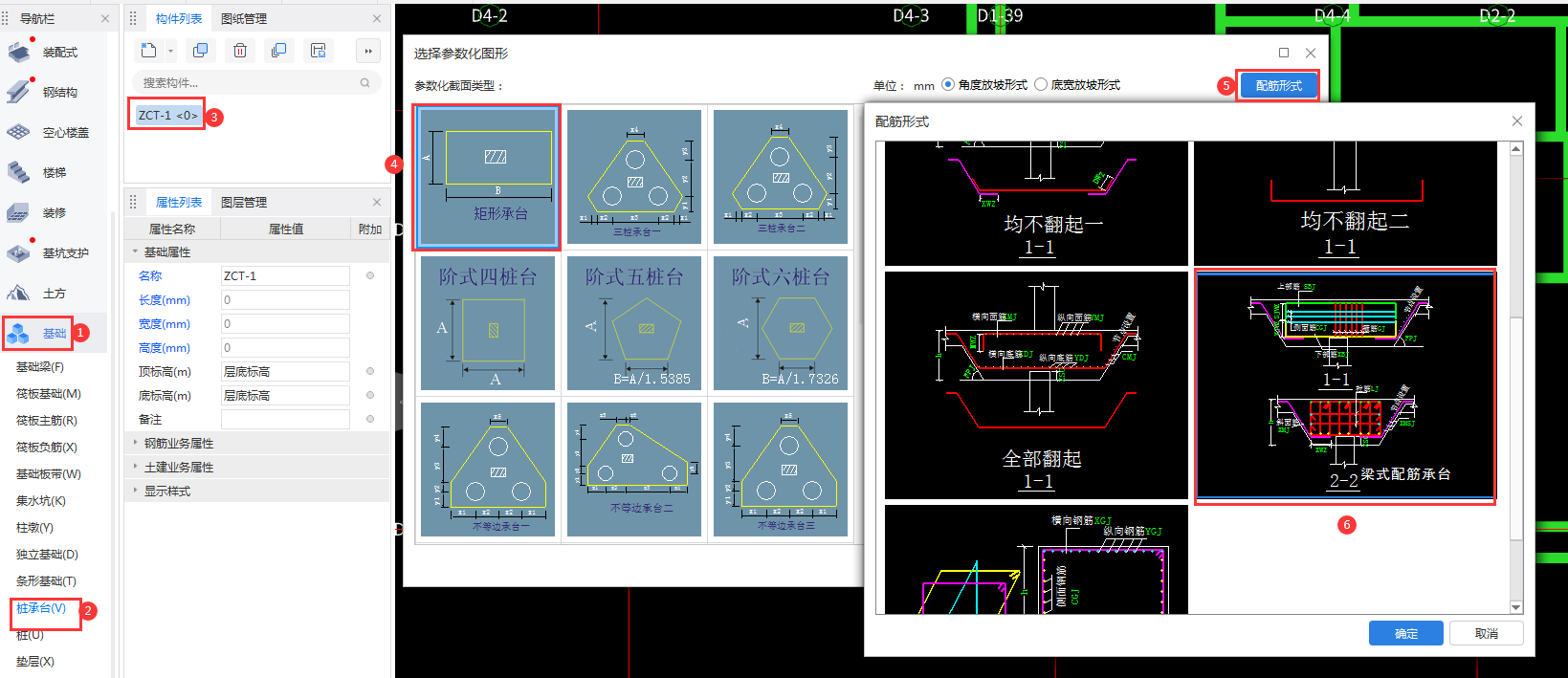Select 角度放坡形式 radio option
Screen dimensions: 1568x678
tap(948, 84)
